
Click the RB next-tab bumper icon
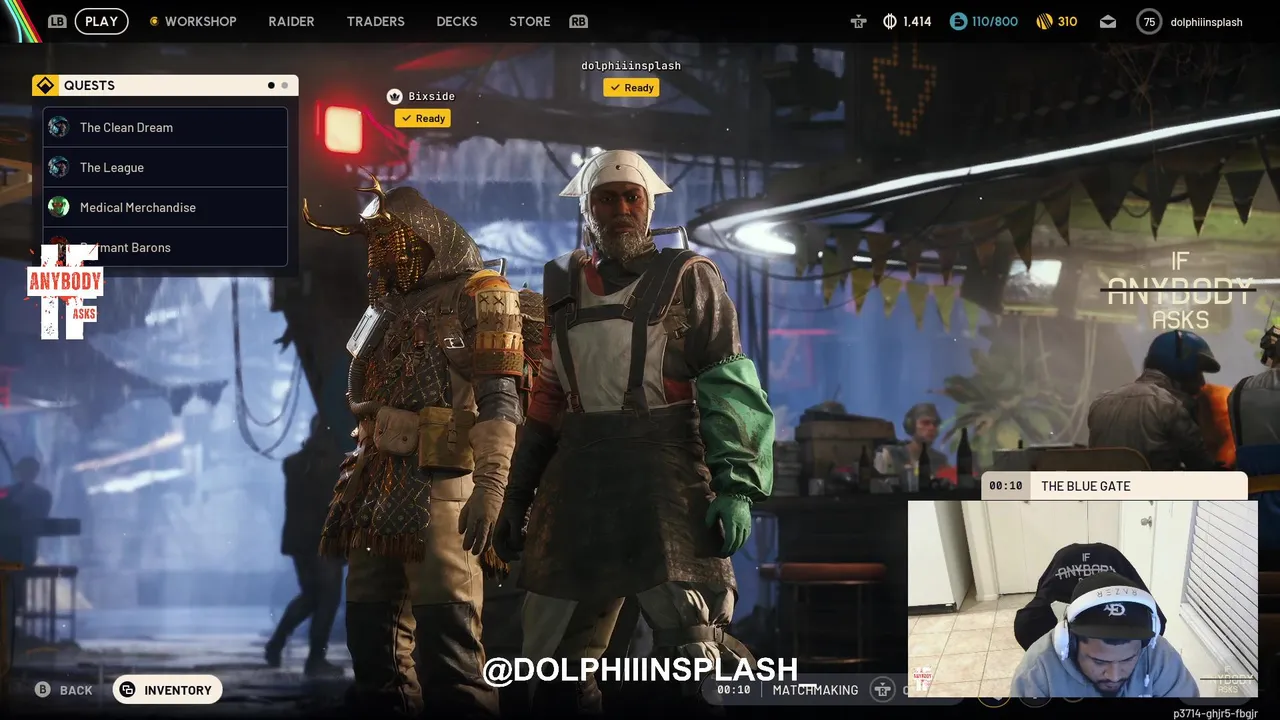578,21
